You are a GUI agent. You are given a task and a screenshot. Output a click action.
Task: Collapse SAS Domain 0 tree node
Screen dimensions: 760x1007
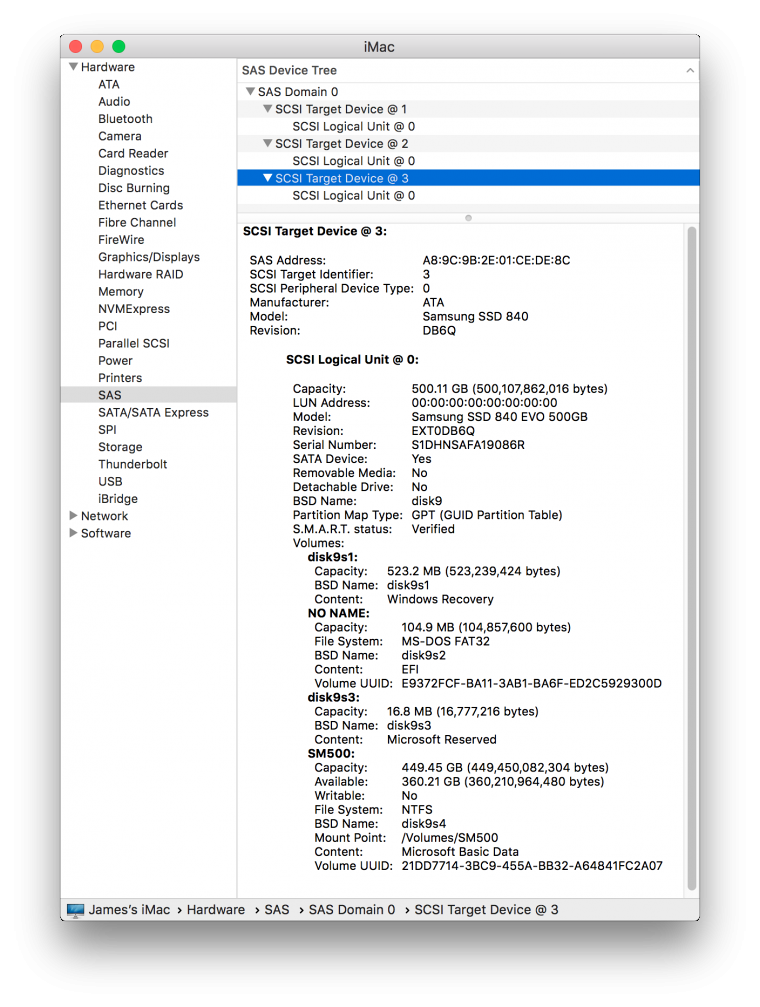pyautogui.click(x=251, y=92)
